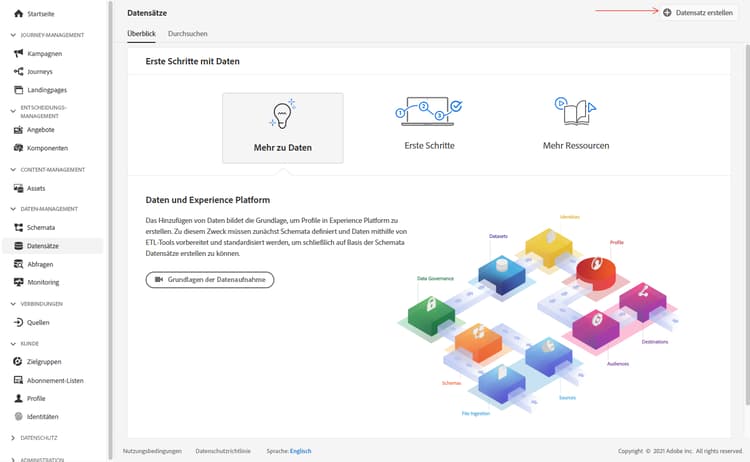Switch to the Durchsuchen tab
This screenshot has width=750, height=462.
point(188,33)
